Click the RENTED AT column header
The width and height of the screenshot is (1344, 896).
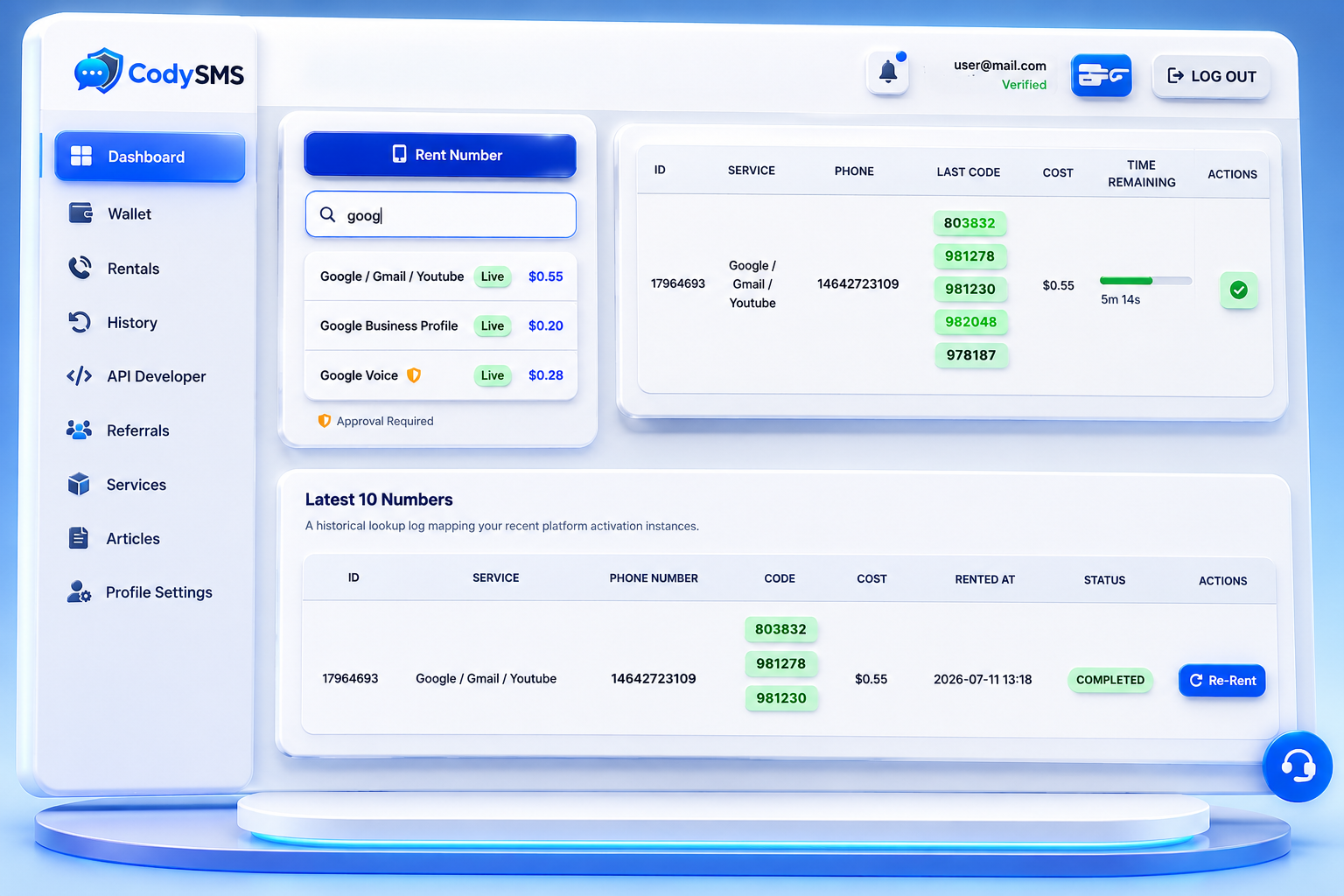click(984, 579)
